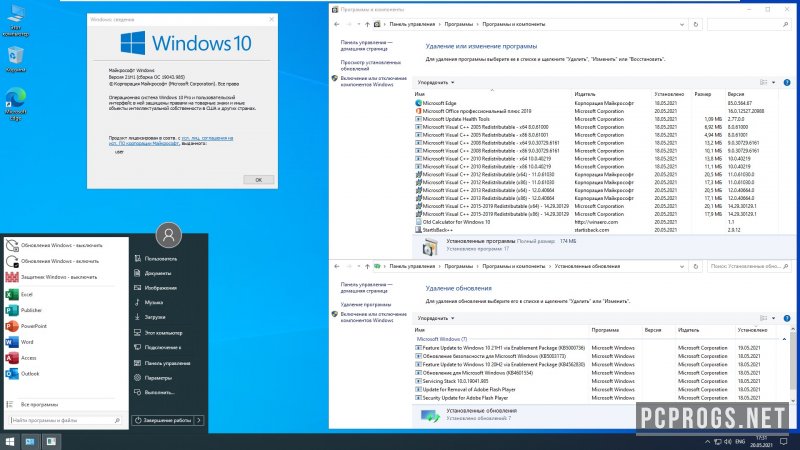Expand address bar history in Programs window
This screenshot has width=800, height=450.
pos(682,24)
